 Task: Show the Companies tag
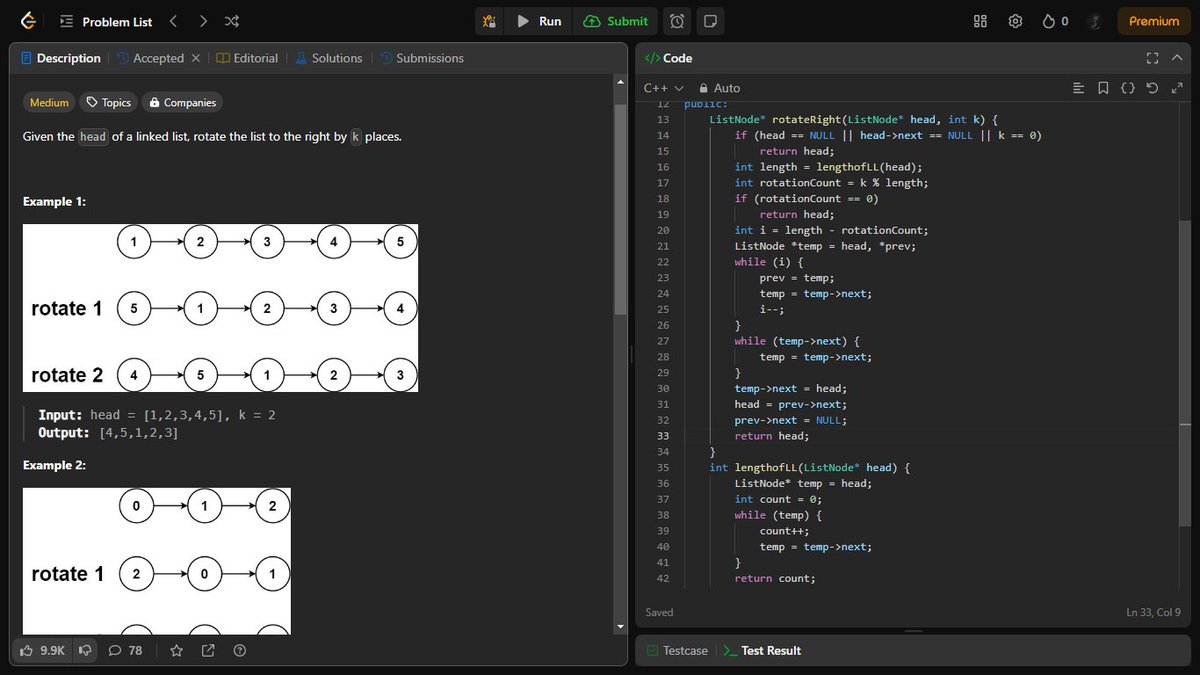182,102
